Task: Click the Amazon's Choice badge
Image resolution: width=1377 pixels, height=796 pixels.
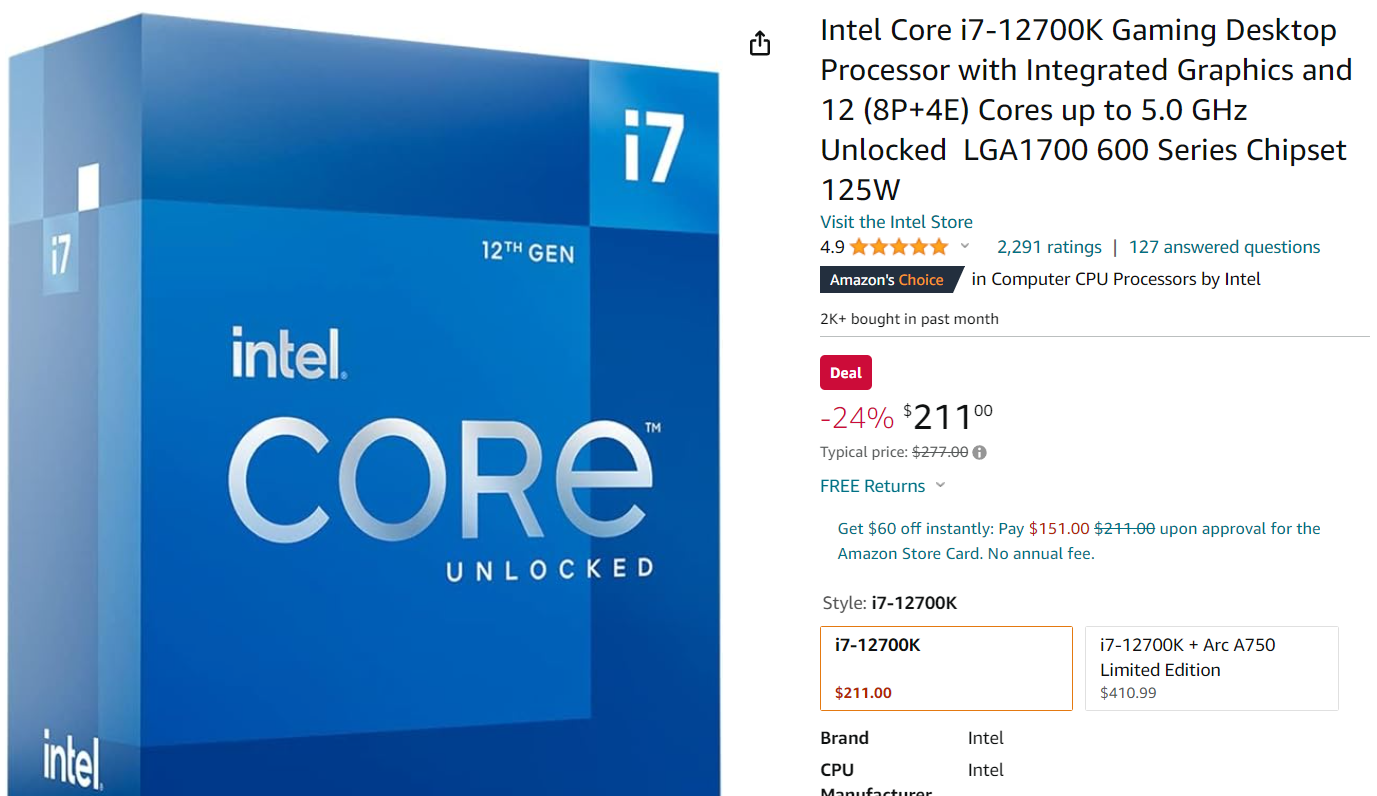Action: point(888,280)
